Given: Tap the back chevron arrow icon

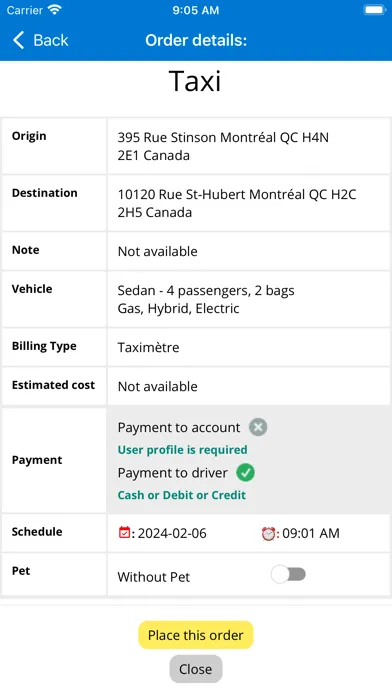Looking at the screenshot, I should (19, 40).
